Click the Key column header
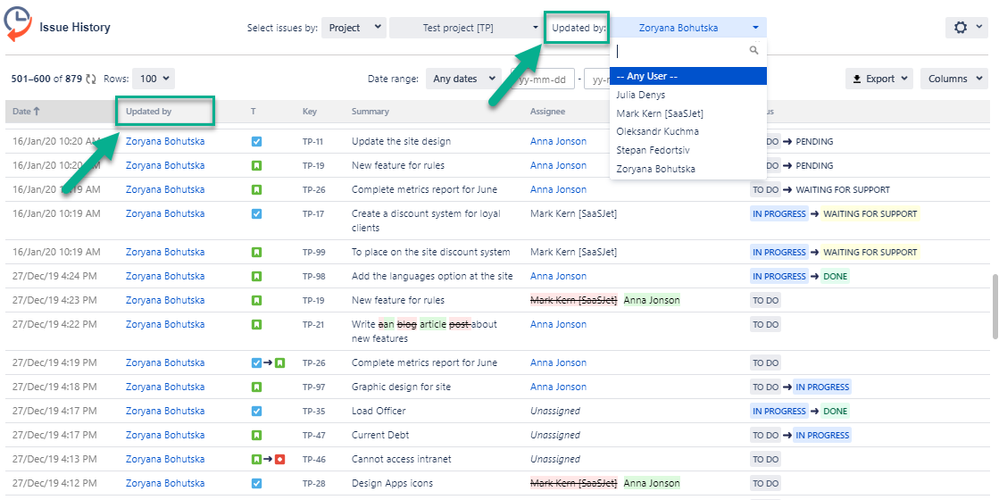The image size is (999, 500). (x=310, y=111)
